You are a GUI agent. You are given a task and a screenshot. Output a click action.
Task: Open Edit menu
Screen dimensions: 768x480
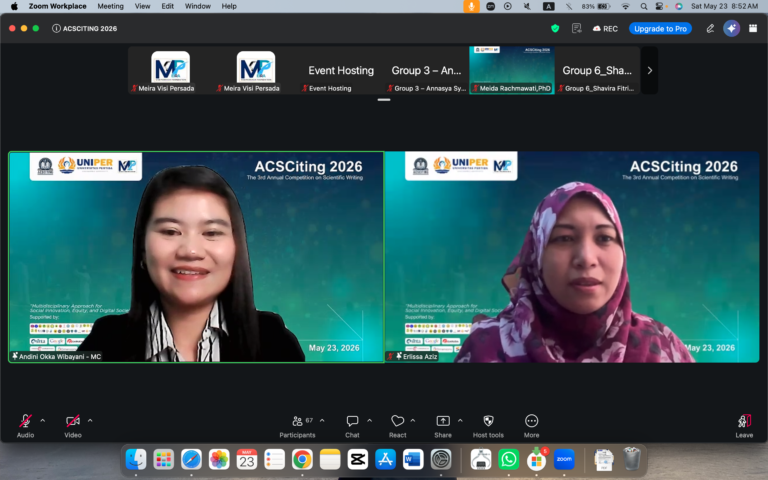(x=168, y=6)
